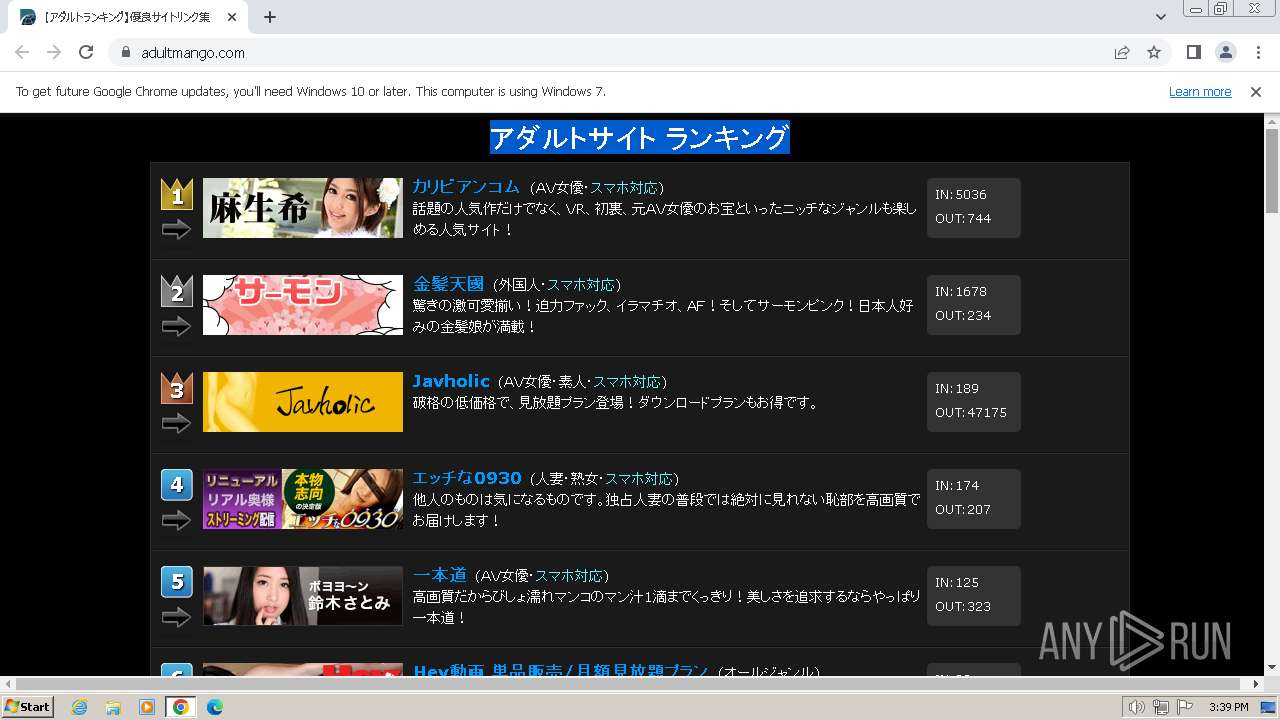Click arrow icon under rank 4
1280x720 pixels.
[176, 521]
